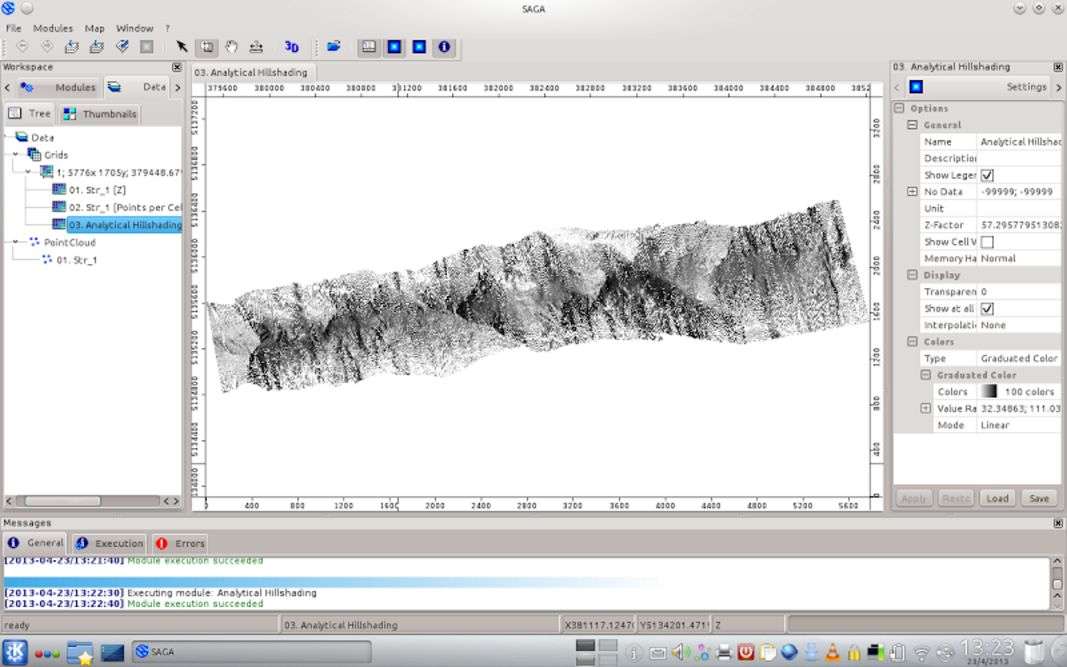The image size is (1067, 667).
Task: Open the Modules menu
Action: pos(53,28)
